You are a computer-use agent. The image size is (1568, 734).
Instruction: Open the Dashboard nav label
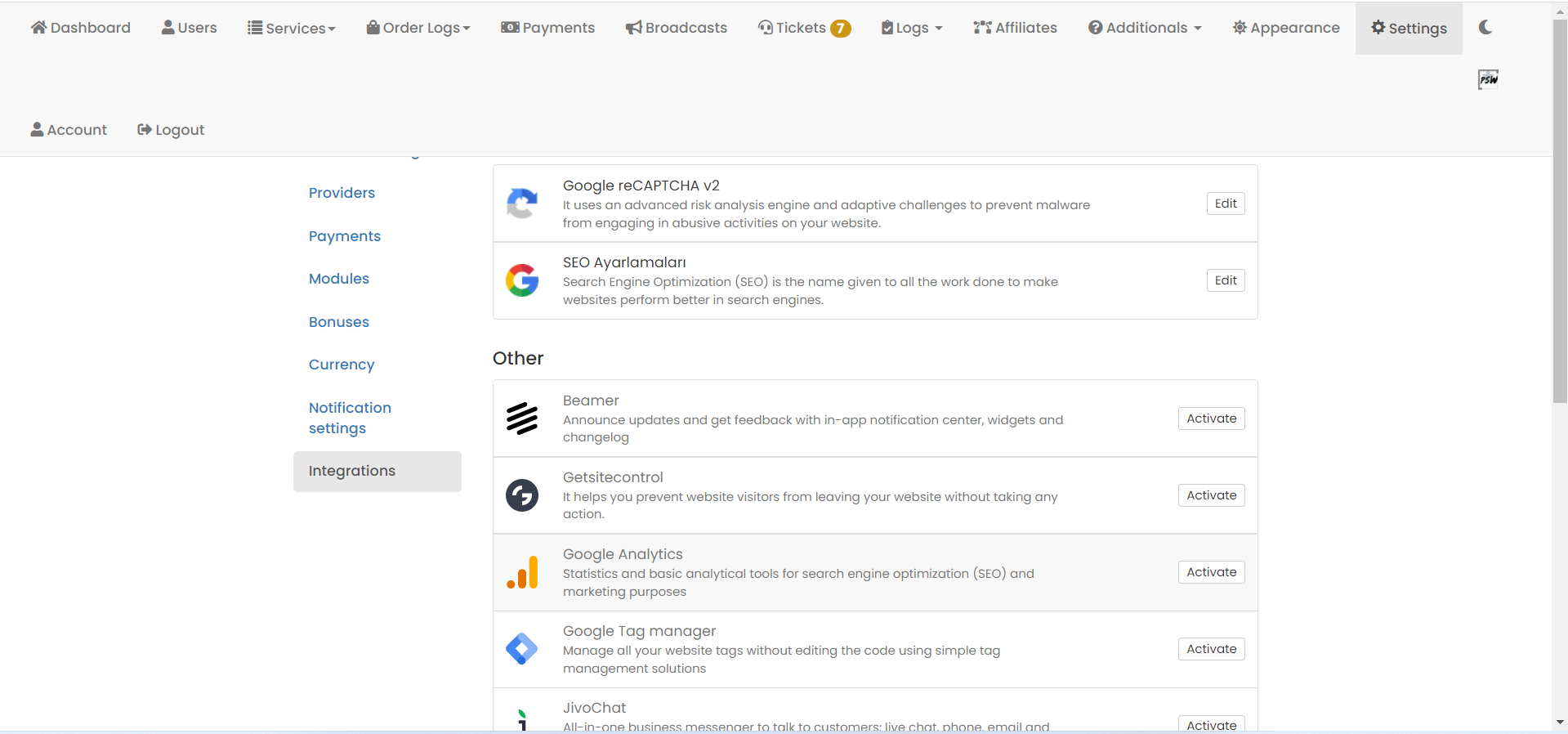coord(91,27)
